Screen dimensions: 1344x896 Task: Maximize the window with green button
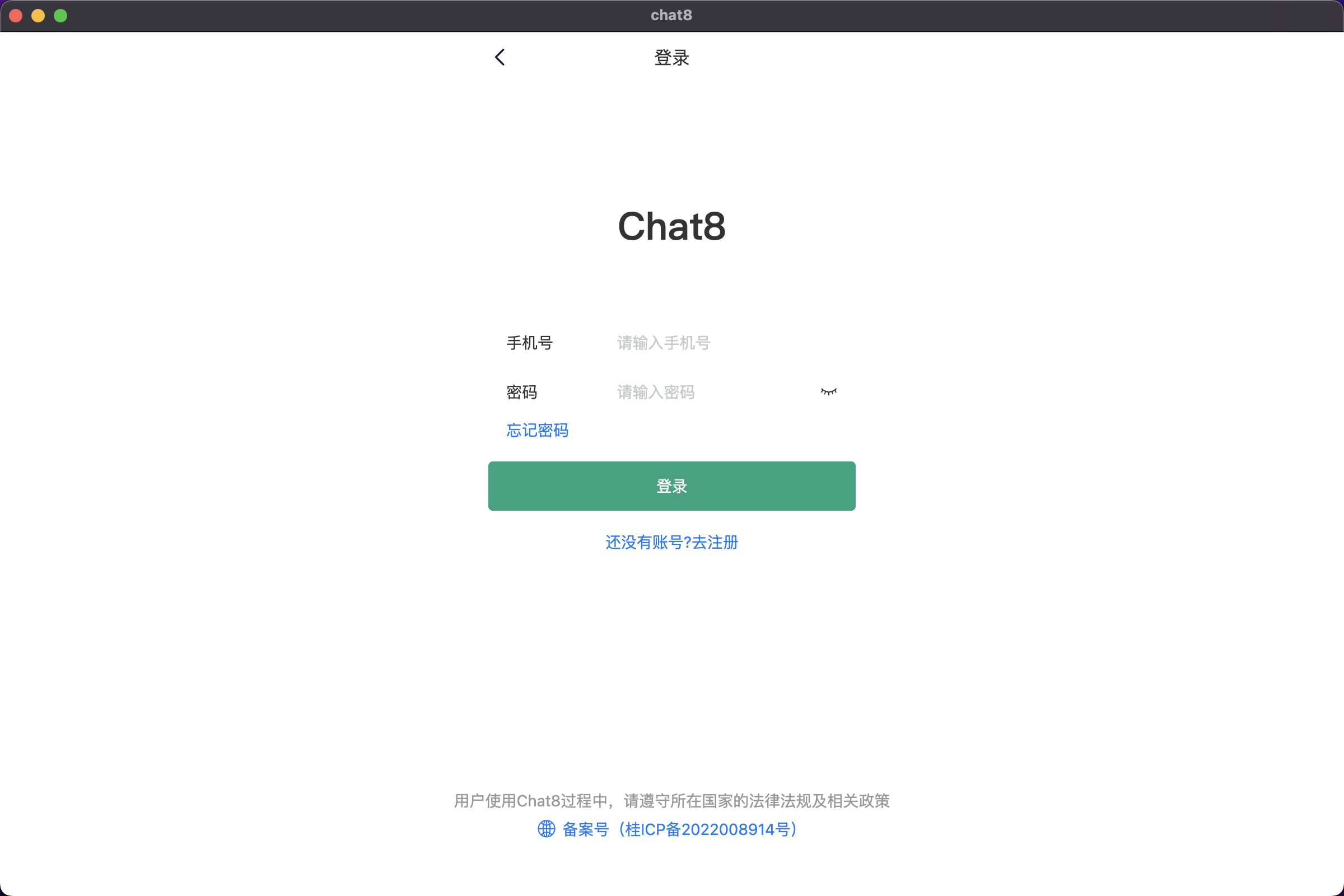60,16
